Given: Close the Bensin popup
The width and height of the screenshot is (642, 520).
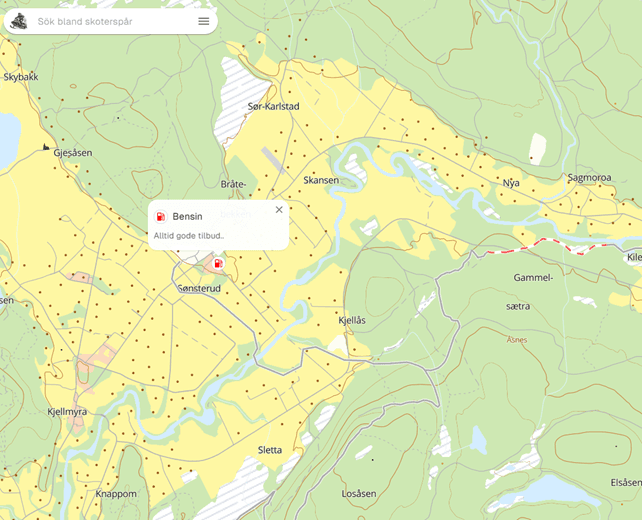Looking at the screenshot, I should click(x=279, y=210).
